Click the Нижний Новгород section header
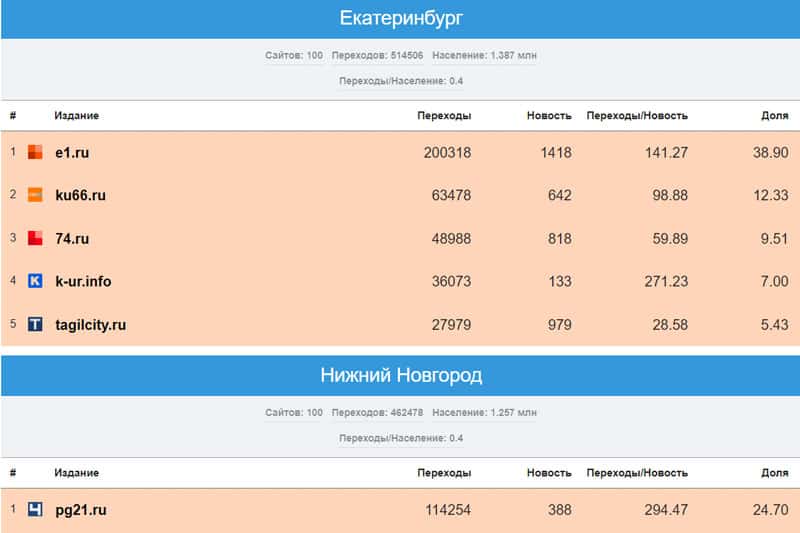The height and width of the screenshot is (533, 800). (x=401, y=375)
